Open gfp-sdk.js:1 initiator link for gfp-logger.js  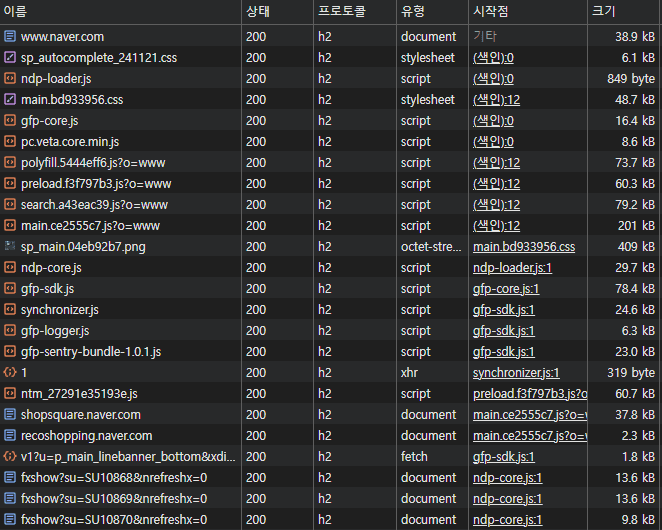point(504,331)
